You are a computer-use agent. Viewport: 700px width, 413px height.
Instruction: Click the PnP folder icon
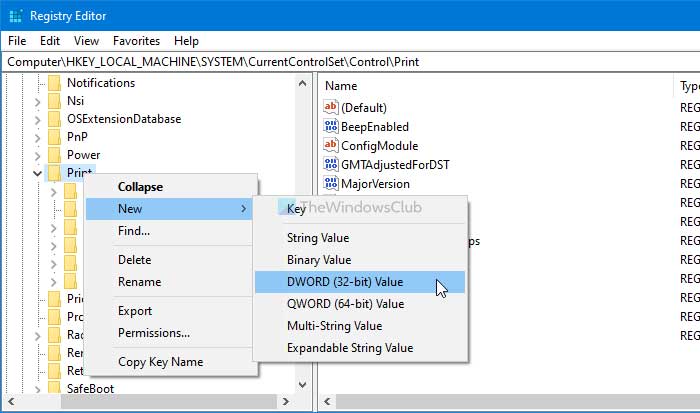pos(54,137)
